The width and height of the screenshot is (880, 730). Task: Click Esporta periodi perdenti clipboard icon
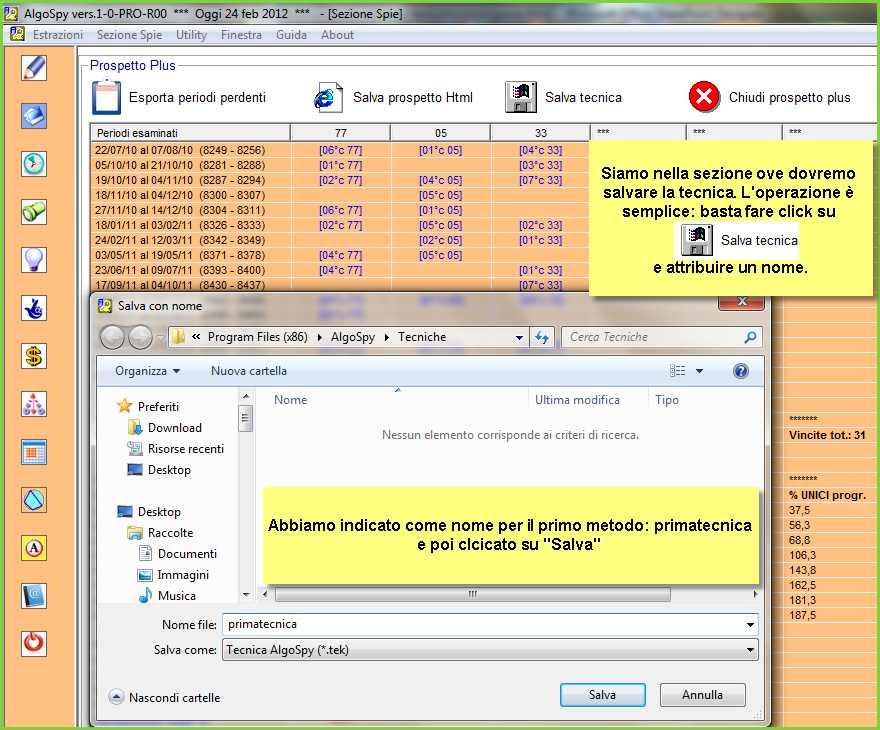tap(106, 97)
